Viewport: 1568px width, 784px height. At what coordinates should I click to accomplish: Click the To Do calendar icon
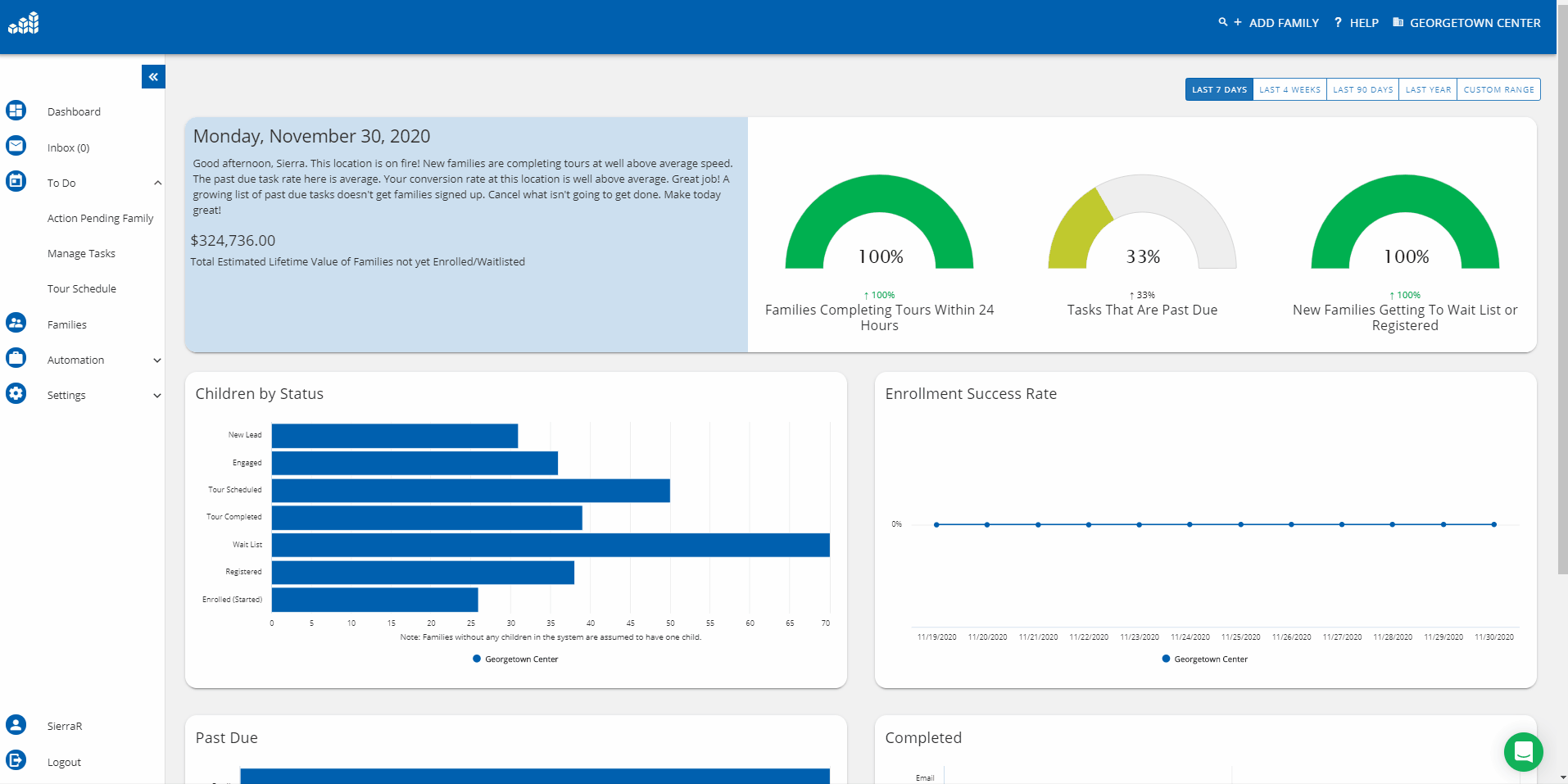(x=16, y=181)
